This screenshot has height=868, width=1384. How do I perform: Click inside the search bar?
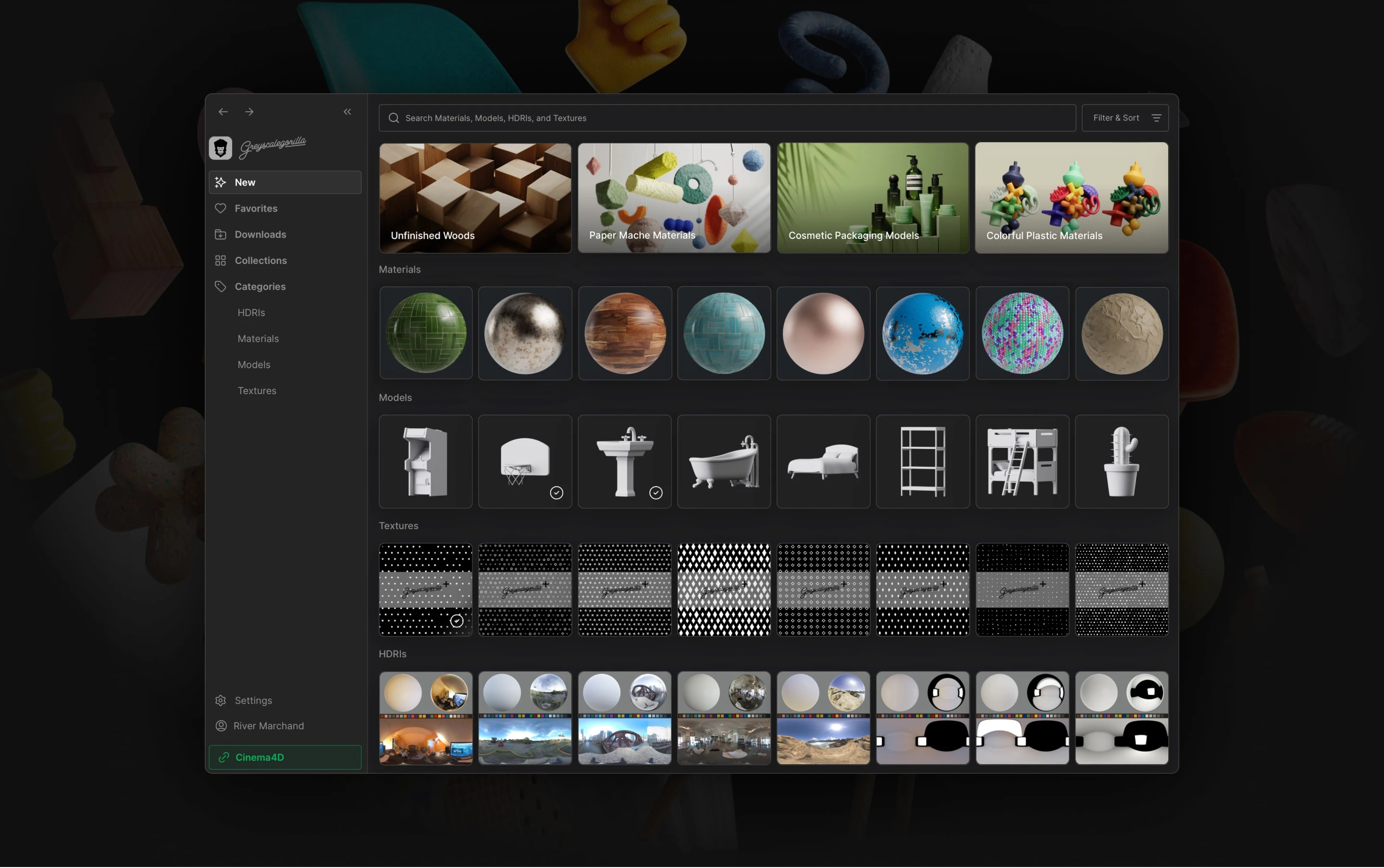631,118
